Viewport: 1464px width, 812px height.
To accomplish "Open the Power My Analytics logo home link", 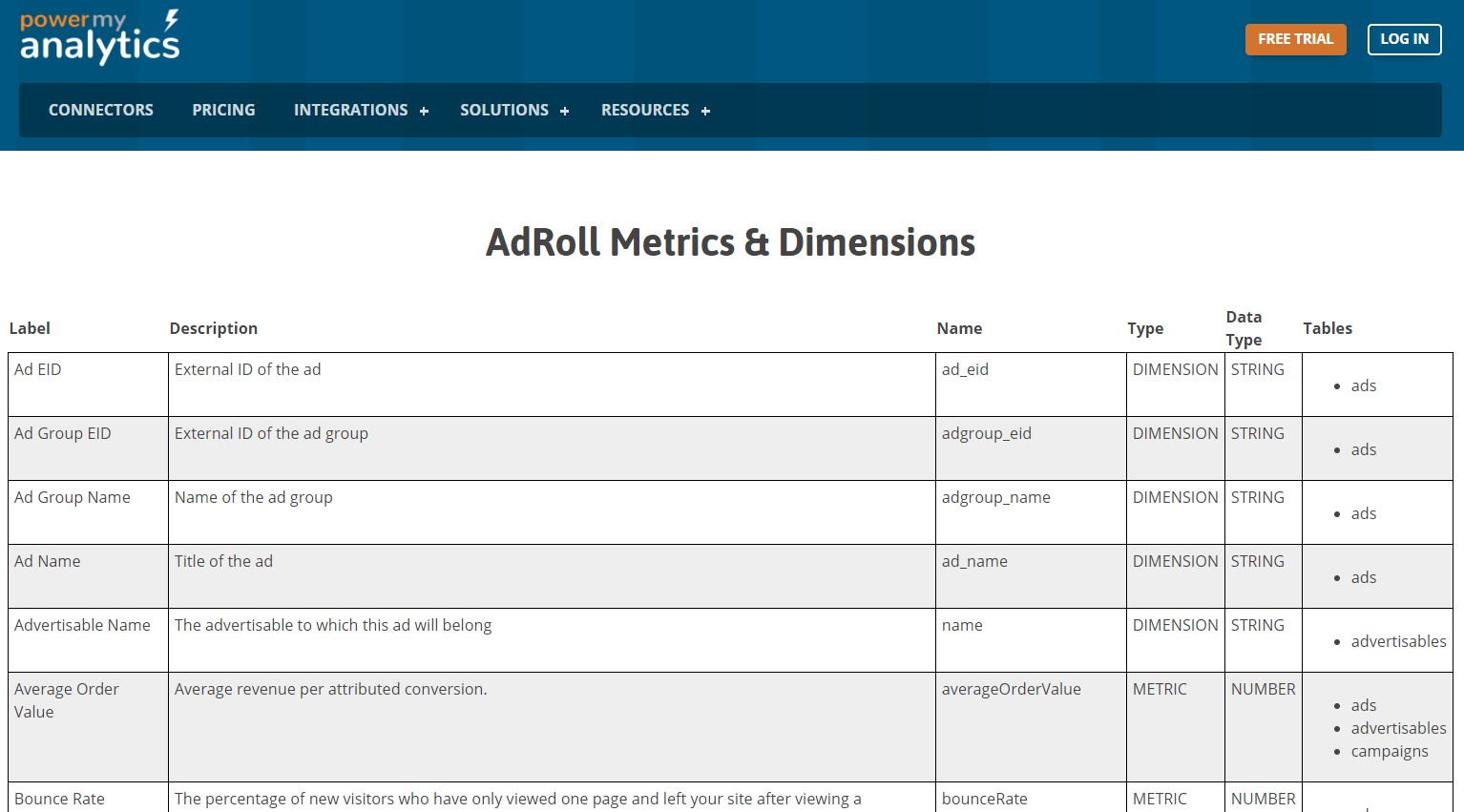I will 99,37.
